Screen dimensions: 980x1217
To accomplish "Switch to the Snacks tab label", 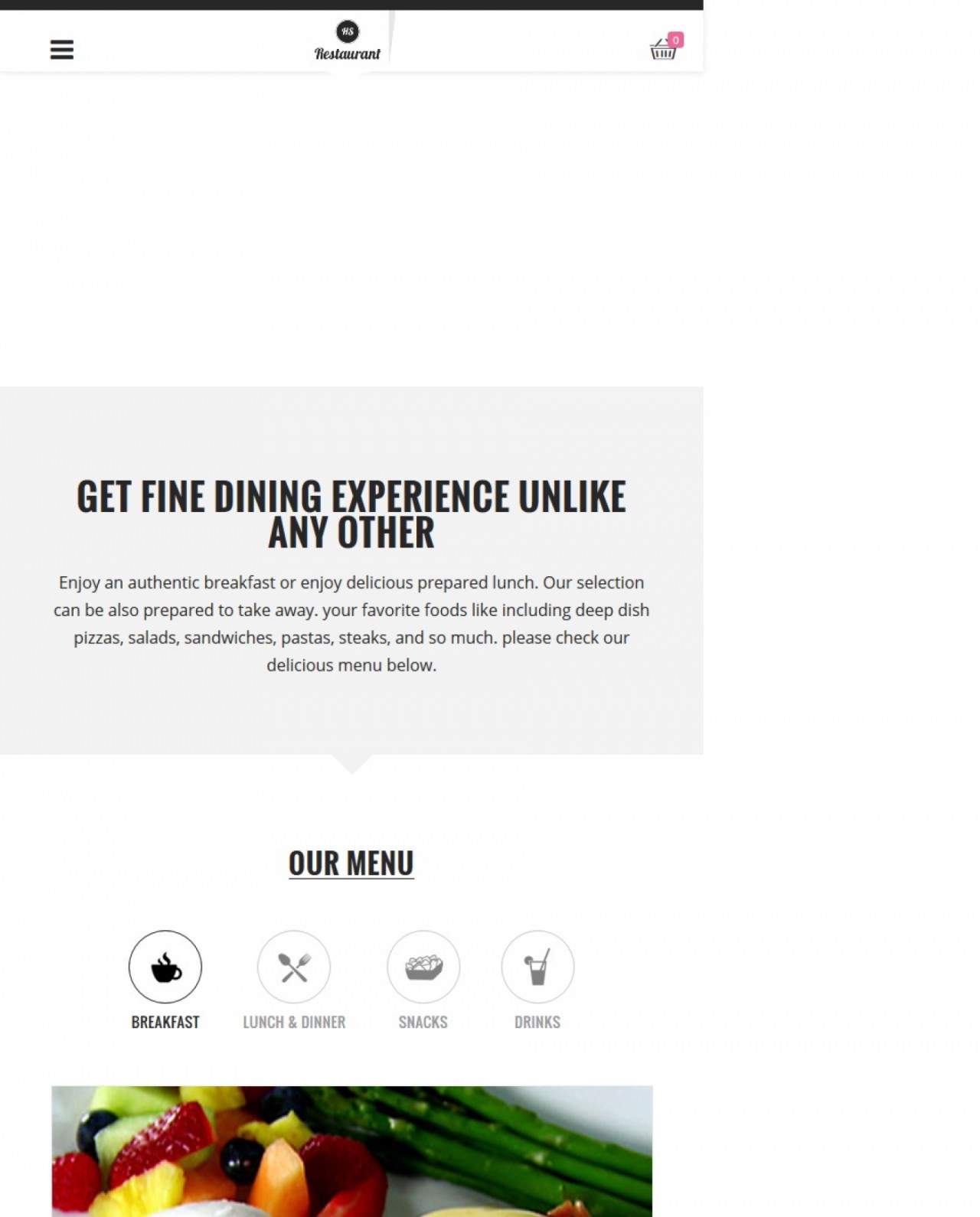I will pyautogui.click(x=423, y=1022).
